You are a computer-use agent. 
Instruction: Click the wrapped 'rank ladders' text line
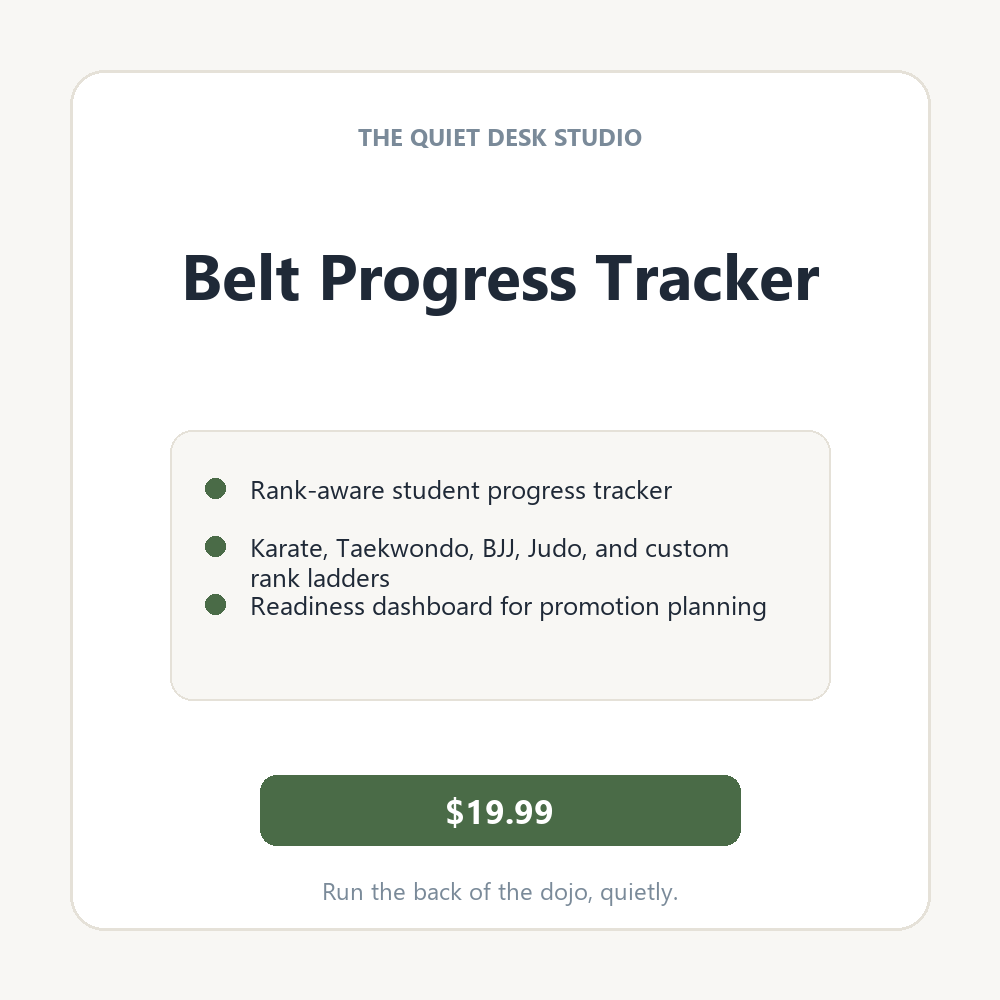[320, 578]
